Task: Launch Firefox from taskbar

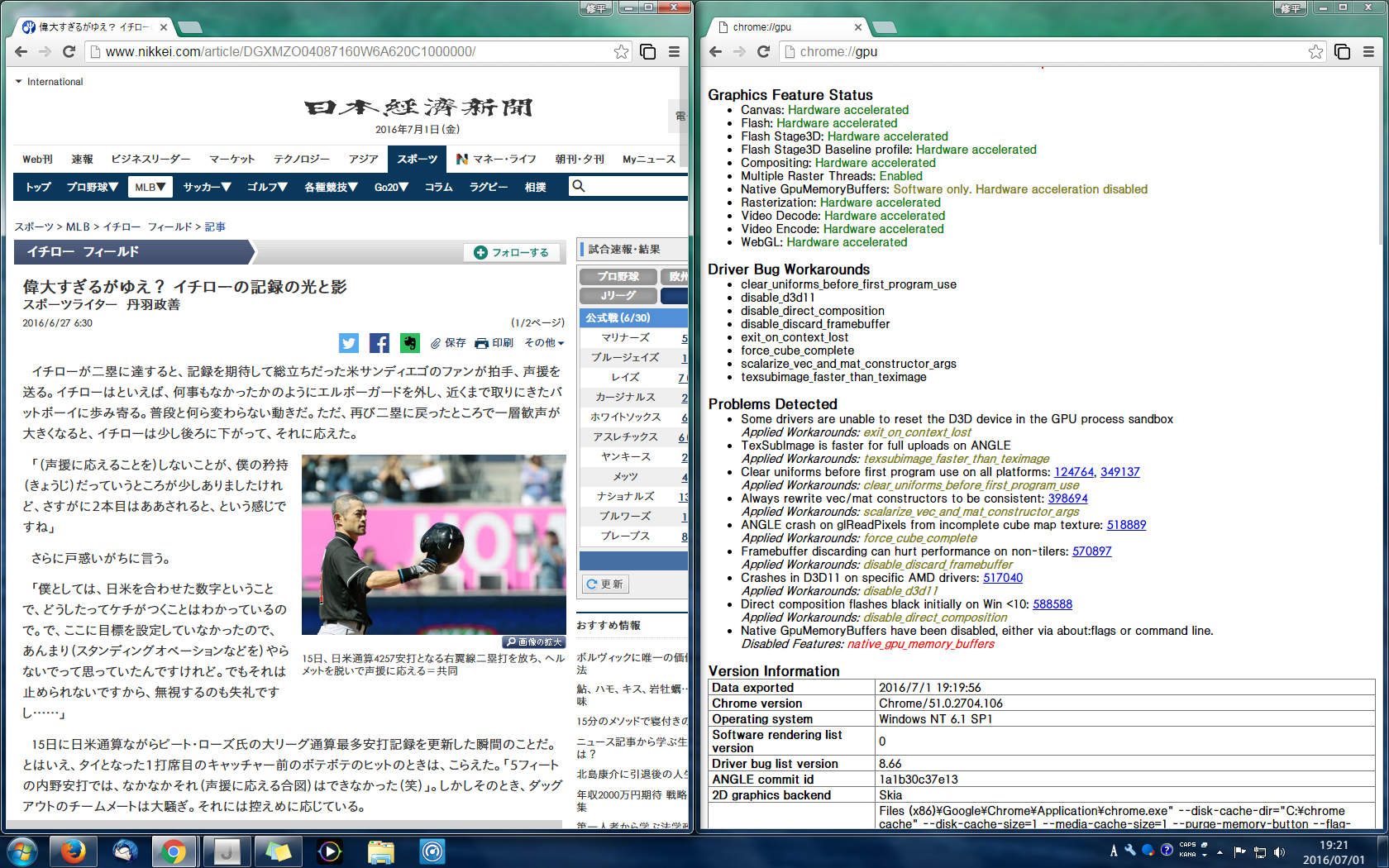Action: (73, 851)
